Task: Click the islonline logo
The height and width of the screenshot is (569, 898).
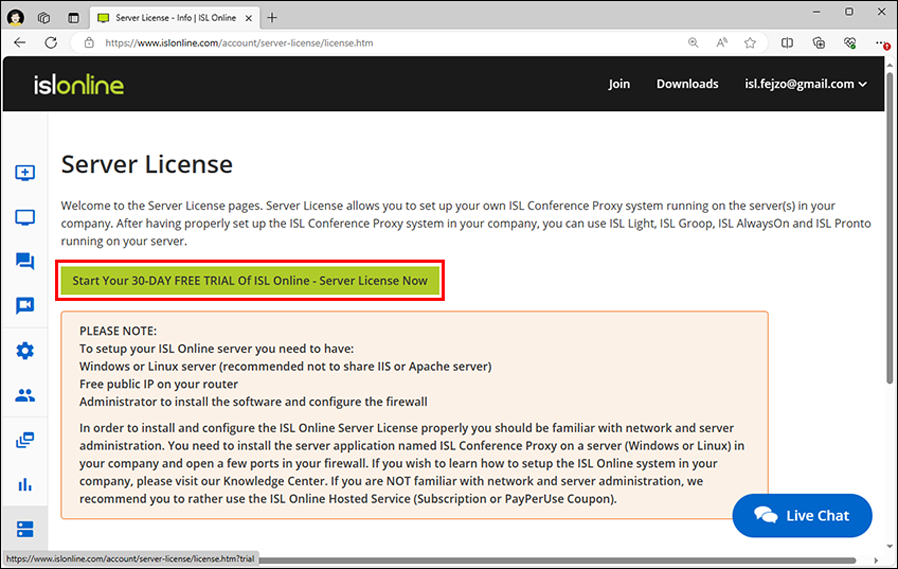Action: click(79, 84)
